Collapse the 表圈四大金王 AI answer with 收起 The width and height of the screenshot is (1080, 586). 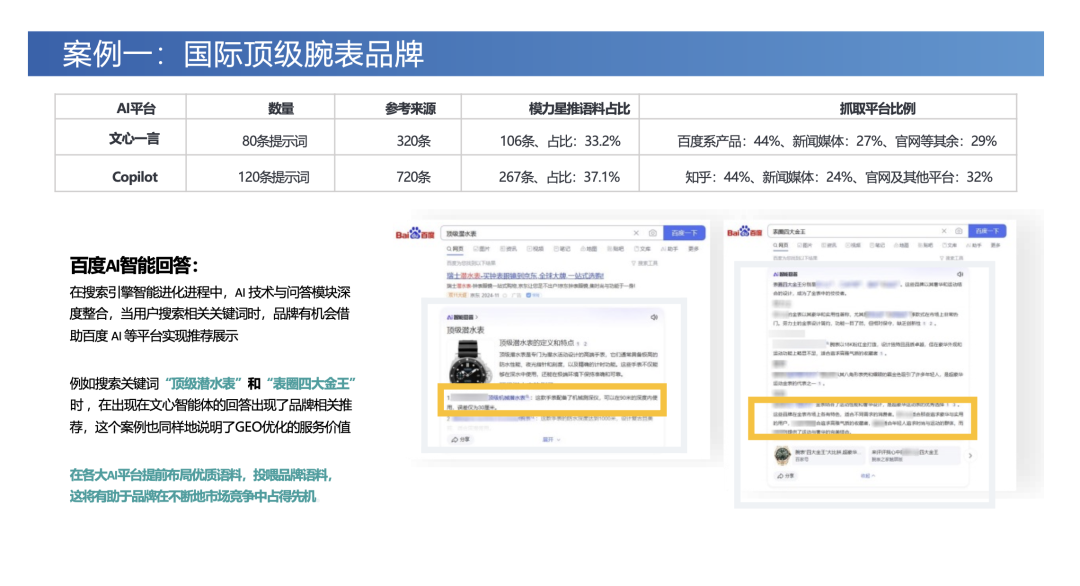pos(867,476)
